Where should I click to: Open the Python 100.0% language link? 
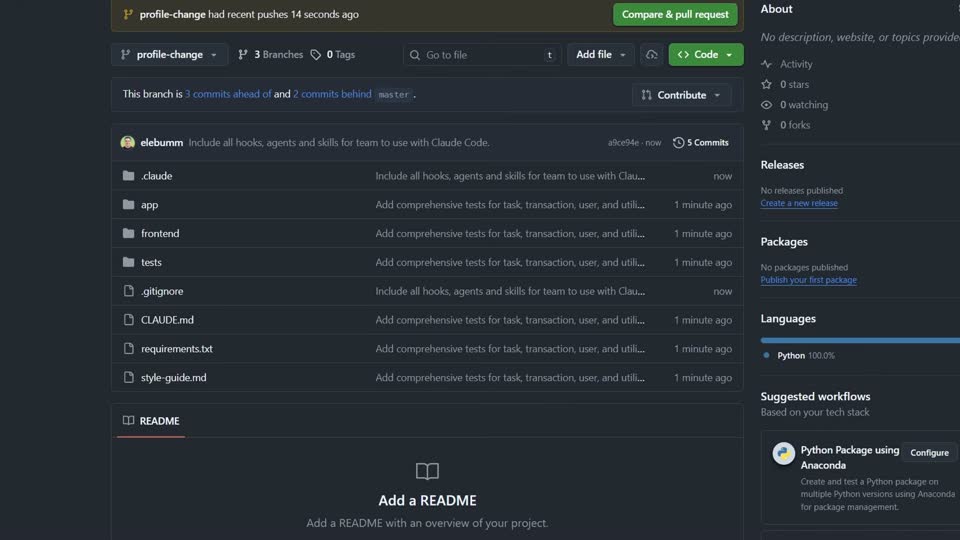click(x=806, y=355)
